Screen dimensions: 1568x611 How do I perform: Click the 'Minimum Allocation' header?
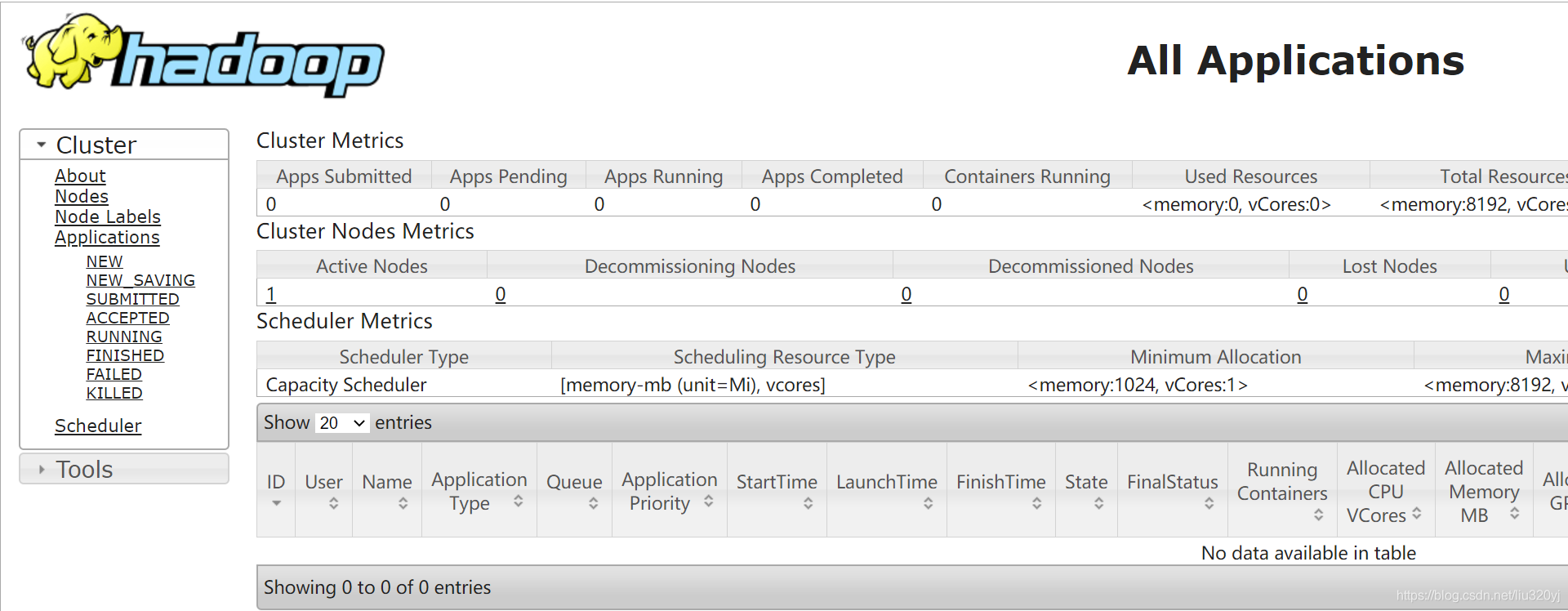[x=1215, y=357]
